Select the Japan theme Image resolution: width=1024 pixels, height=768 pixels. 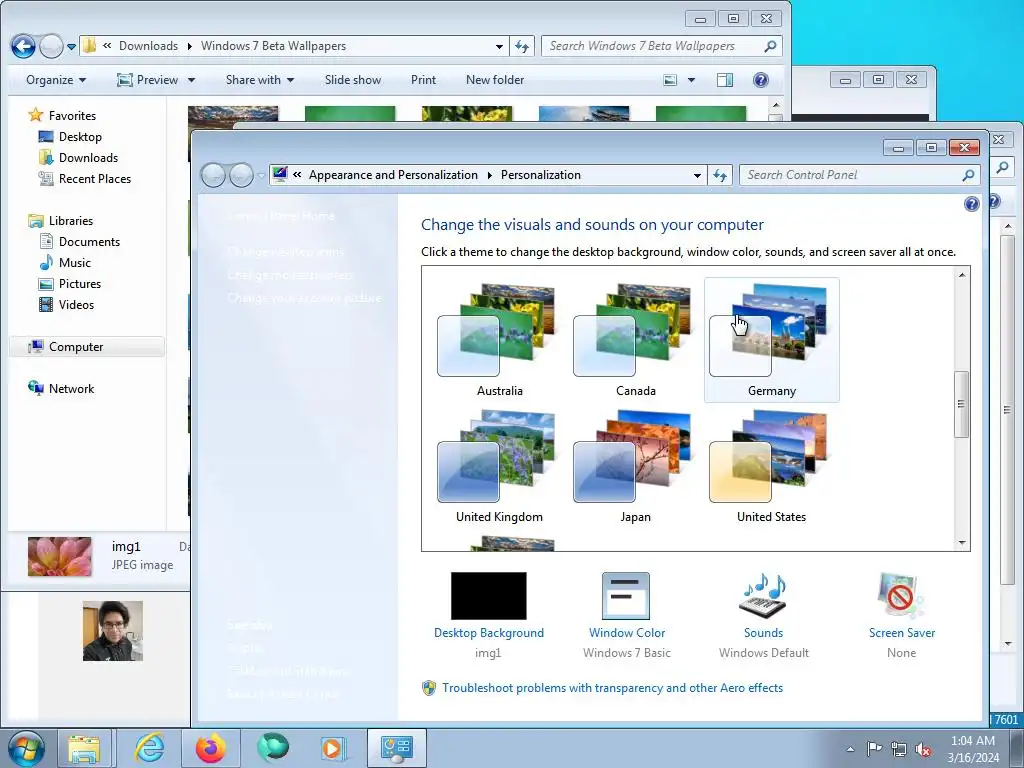tap(635, 466)
